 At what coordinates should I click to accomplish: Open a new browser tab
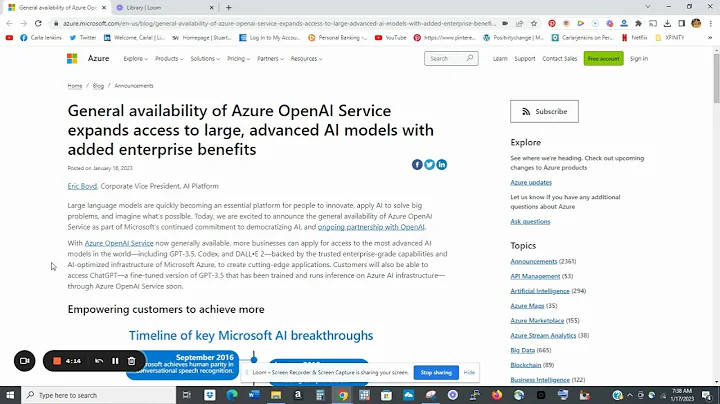click(228, 7)
